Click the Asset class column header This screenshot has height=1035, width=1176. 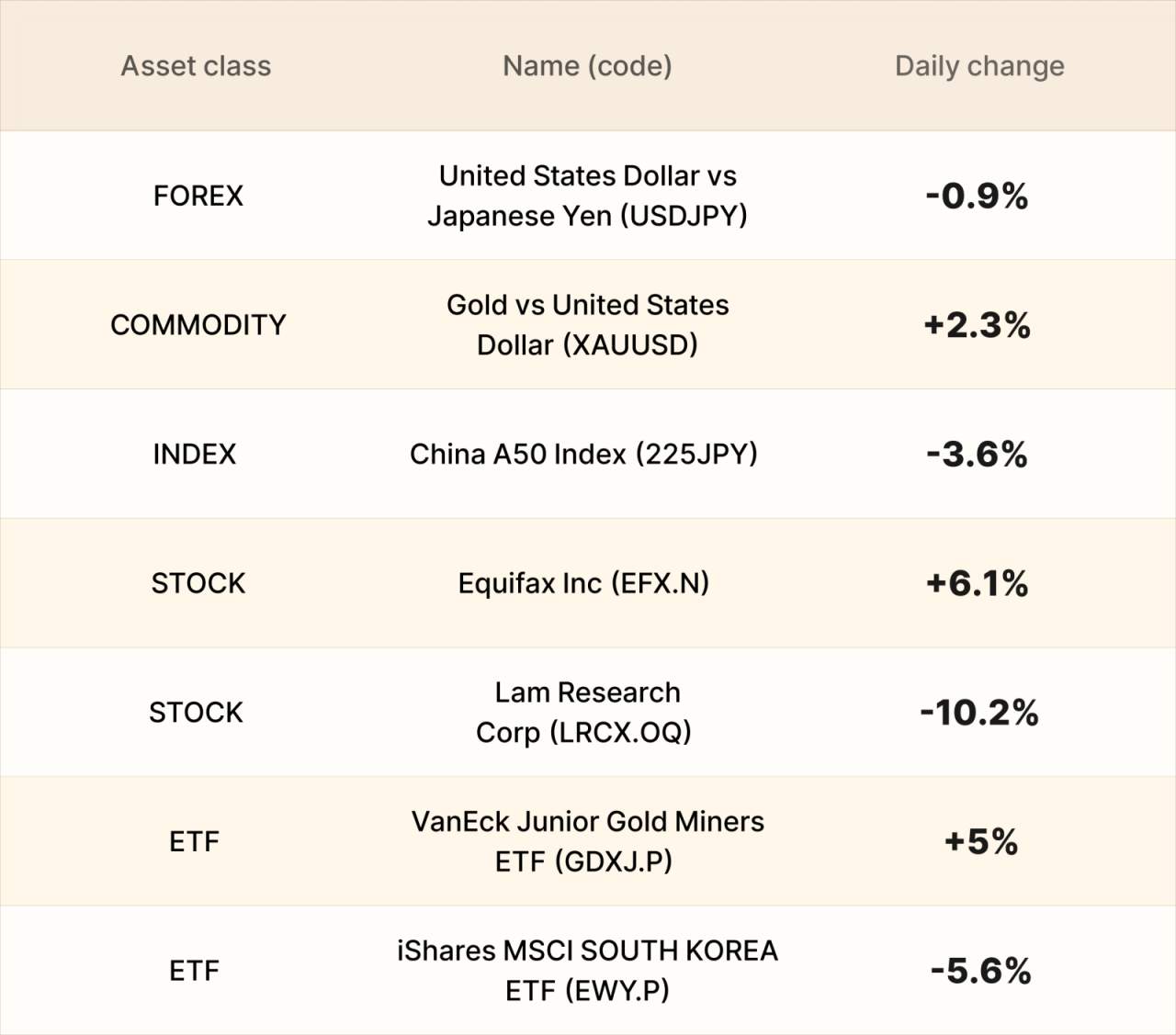click(196, 66)
